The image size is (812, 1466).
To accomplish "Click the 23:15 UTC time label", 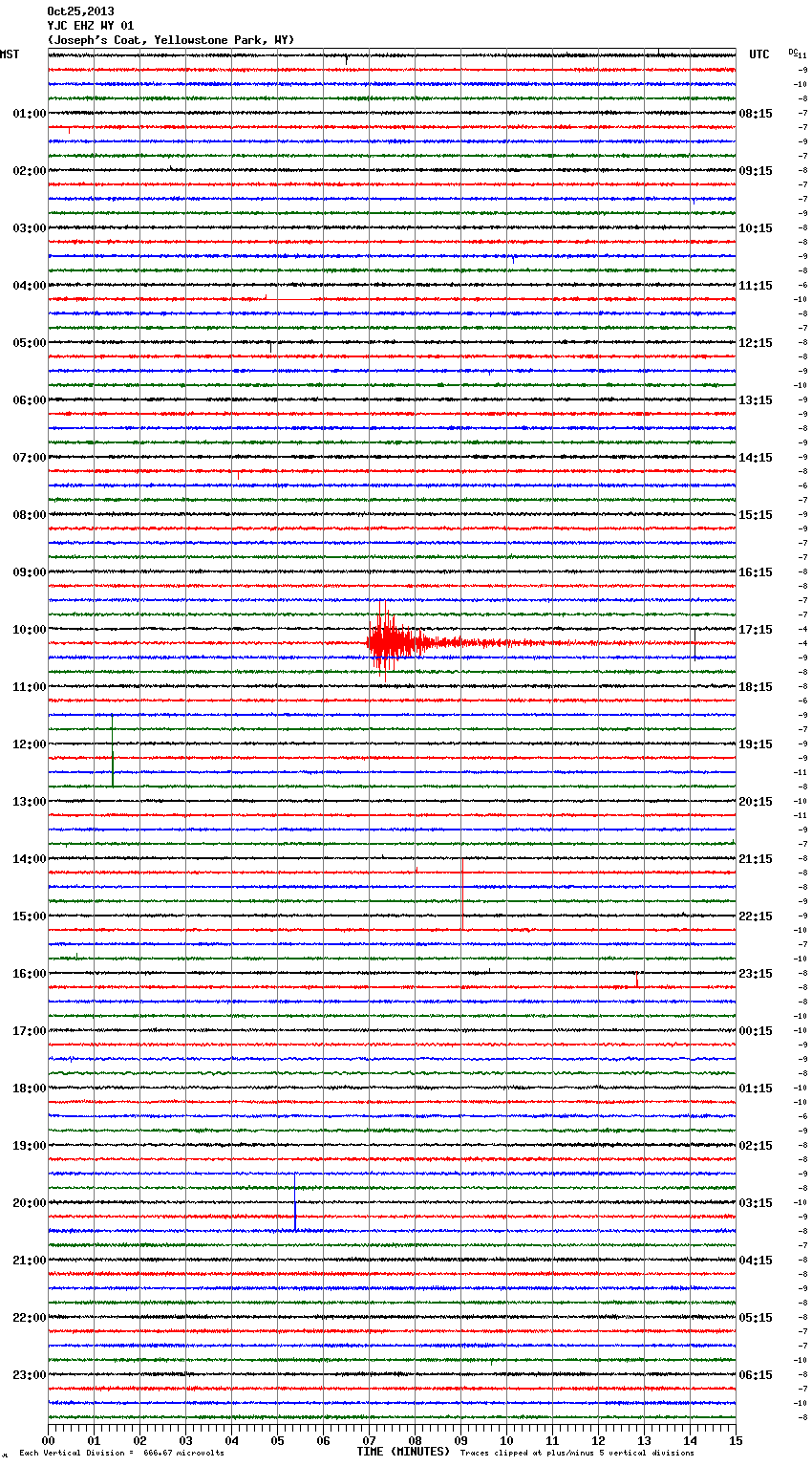I will [756, 974].
